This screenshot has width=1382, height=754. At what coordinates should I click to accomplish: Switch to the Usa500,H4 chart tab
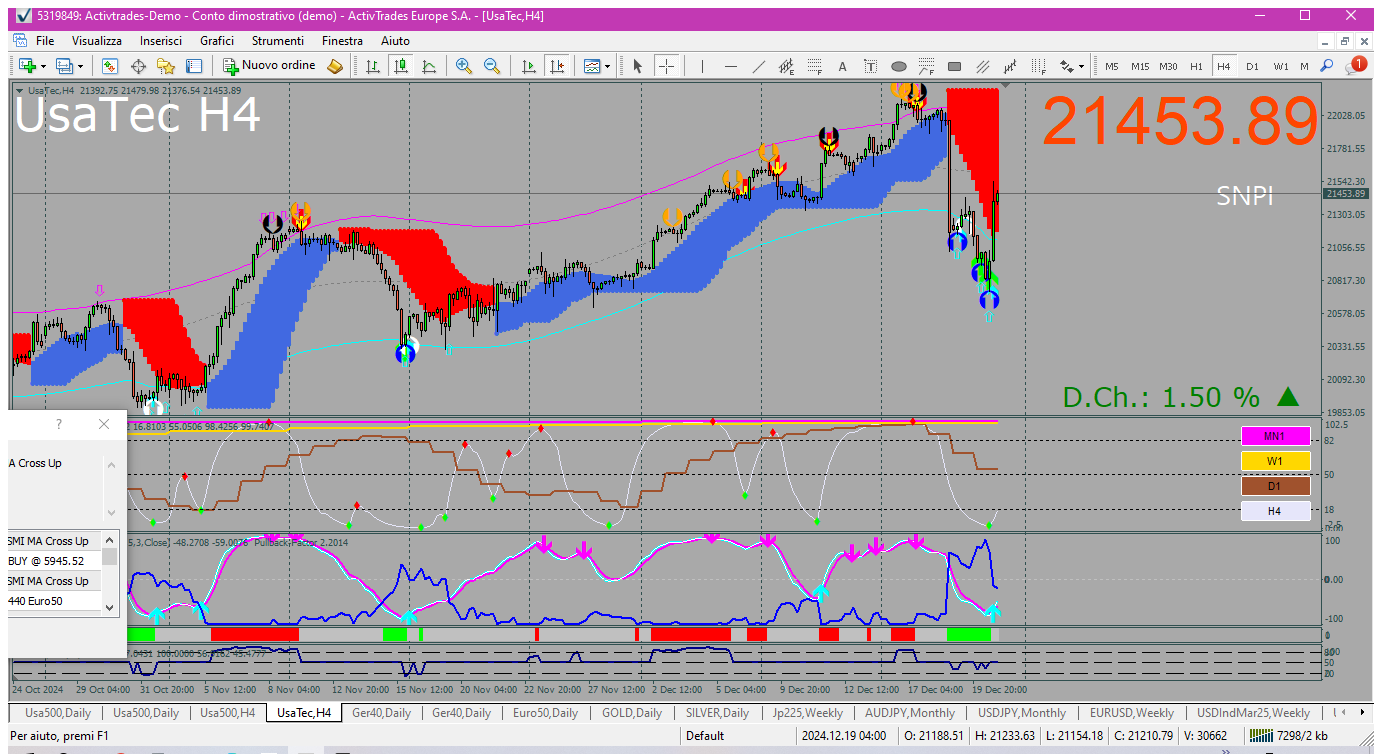coord(227,713)
